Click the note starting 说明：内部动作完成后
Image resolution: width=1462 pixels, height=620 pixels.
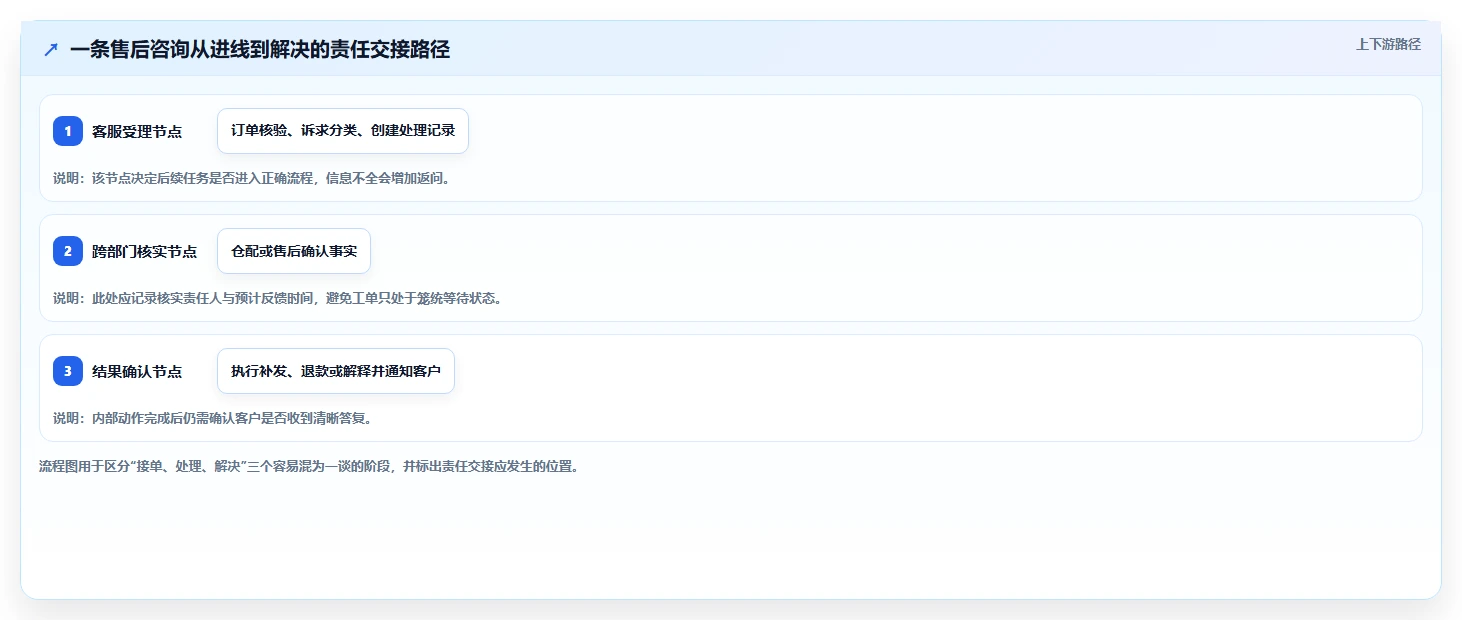pyautogui.click(x=212, y=418)
